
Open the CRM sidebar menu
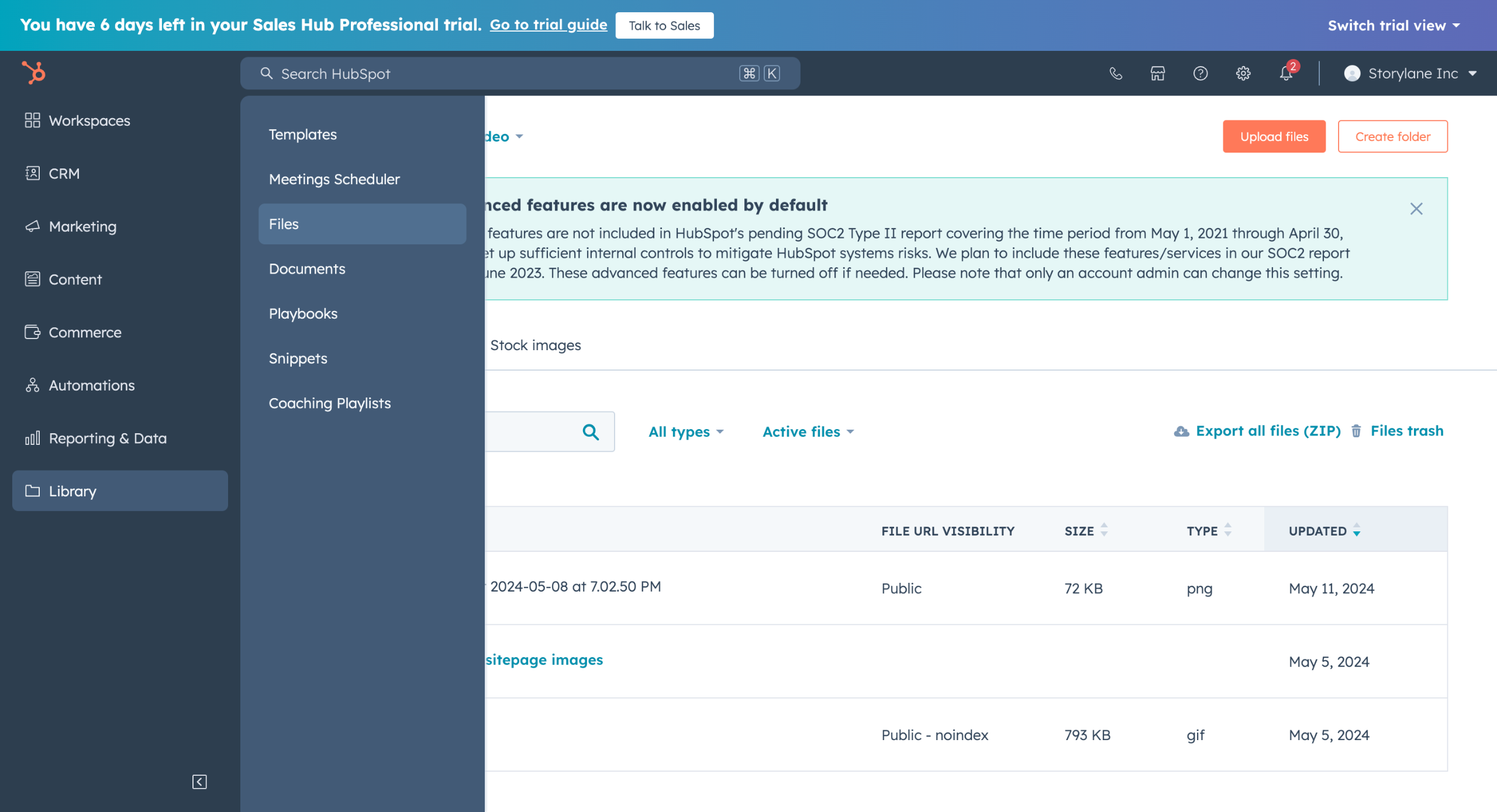tap(120, 174)
